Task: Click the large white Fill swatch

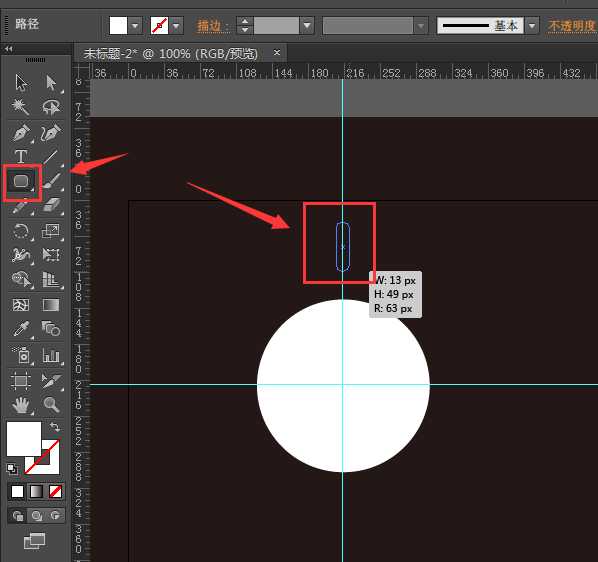Action: pyautogui.click(x=24, y=438)
